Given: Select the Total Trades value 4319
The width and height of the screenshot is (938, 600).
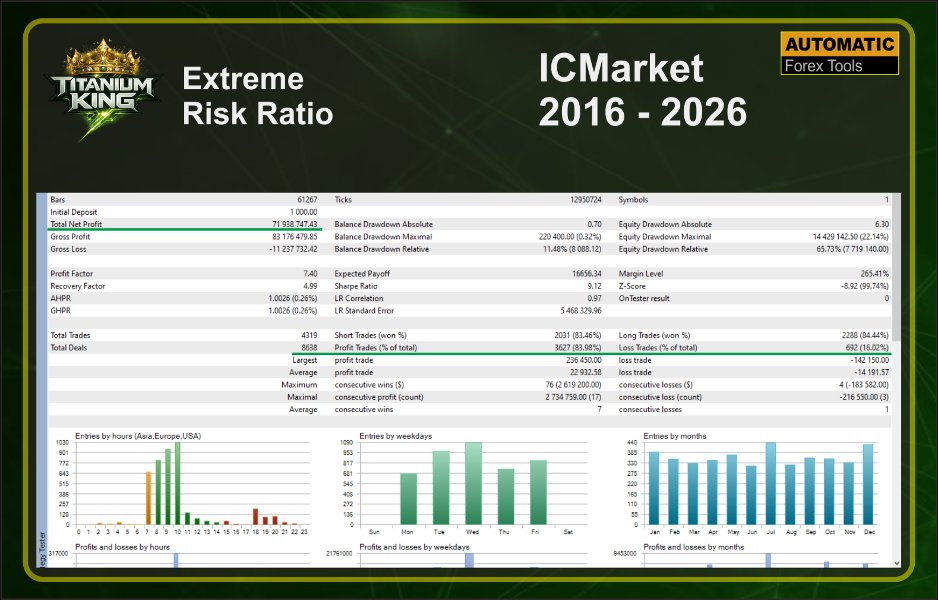Looking at the screenshot, I should [x=309, y=336].
